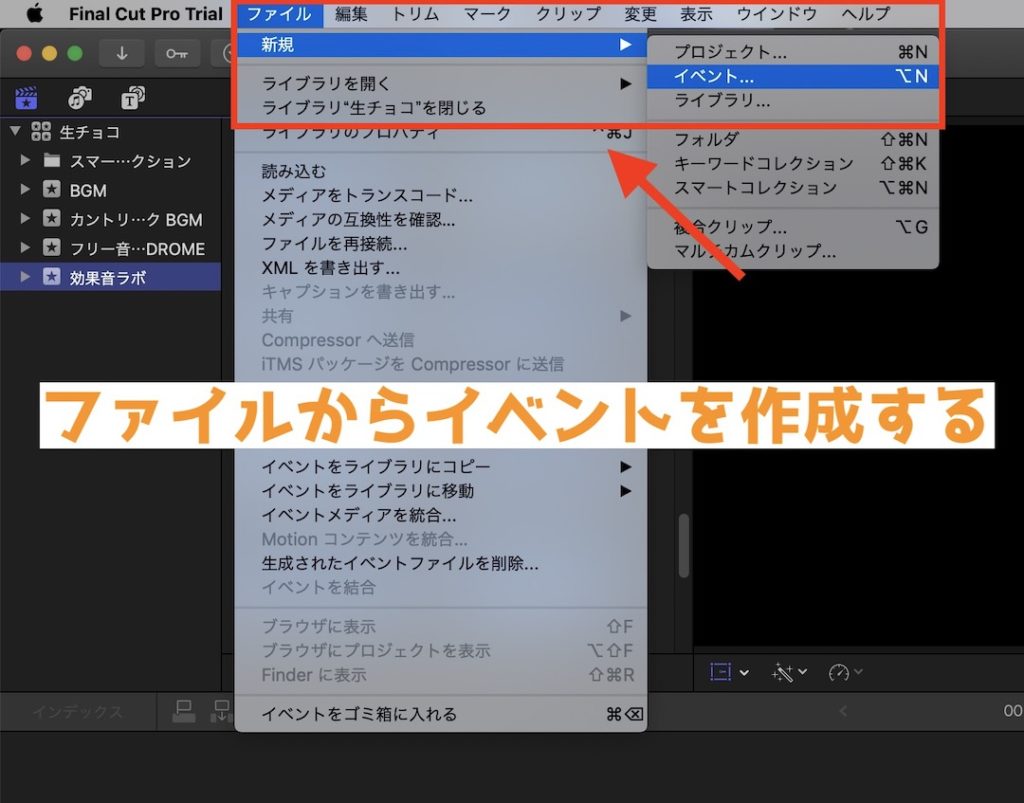
Task: Select the enhancements magic wand icon
Action: [x=785, y=672]
